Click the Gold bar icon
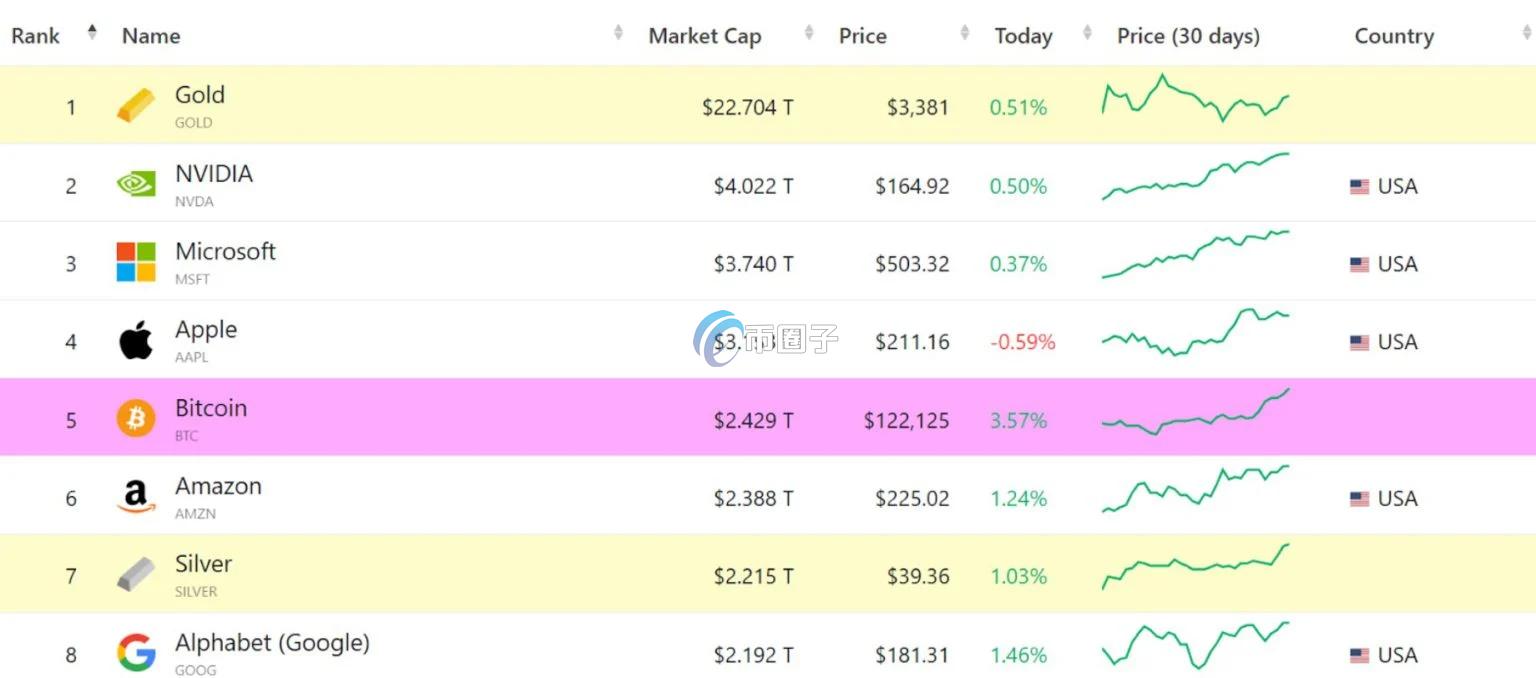This screenshot has height=678, width=1536. click(x=136, y=106)
